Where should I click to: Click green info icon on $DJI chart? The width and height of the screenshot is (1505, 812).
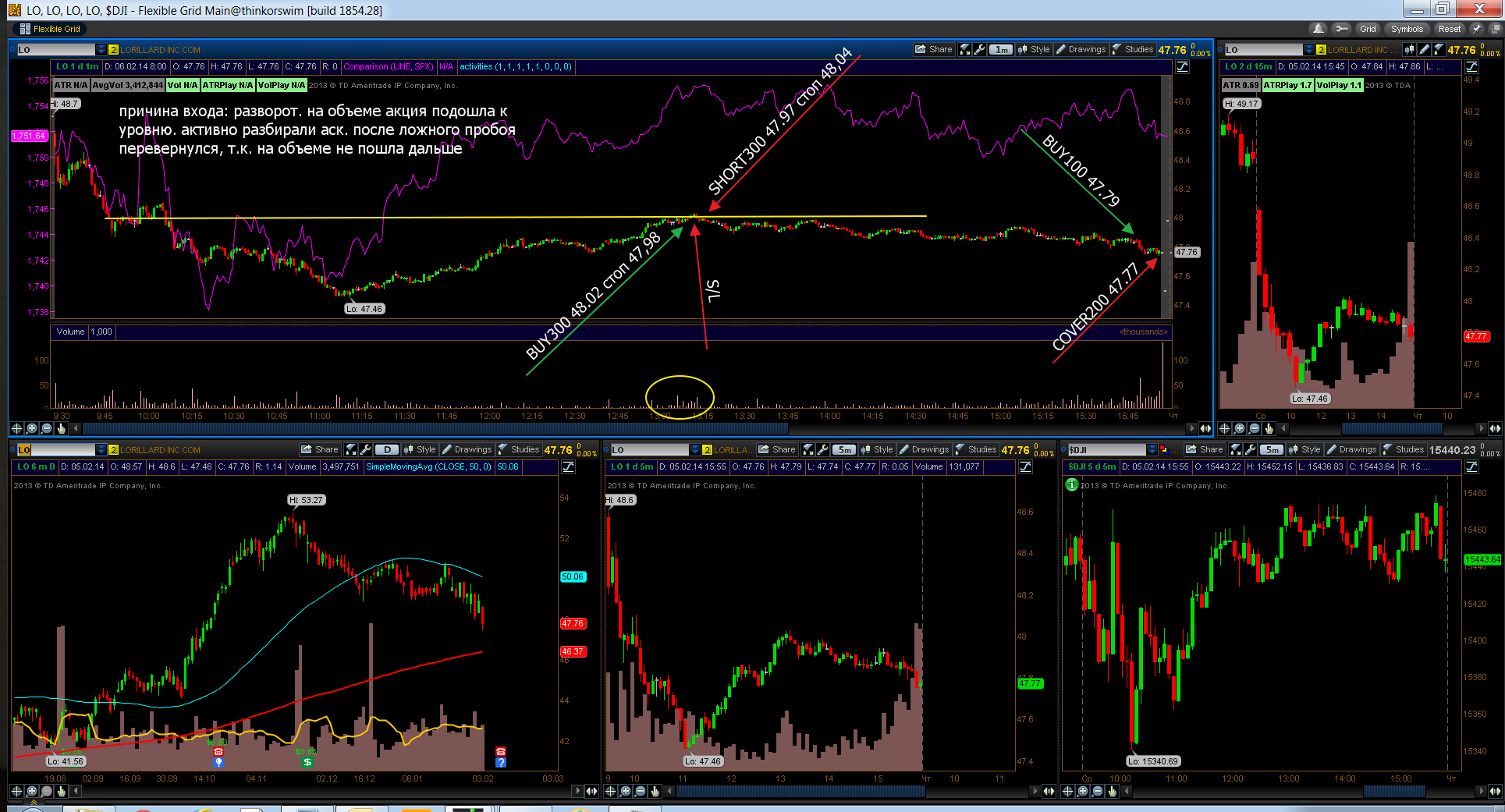point(1072,484)
